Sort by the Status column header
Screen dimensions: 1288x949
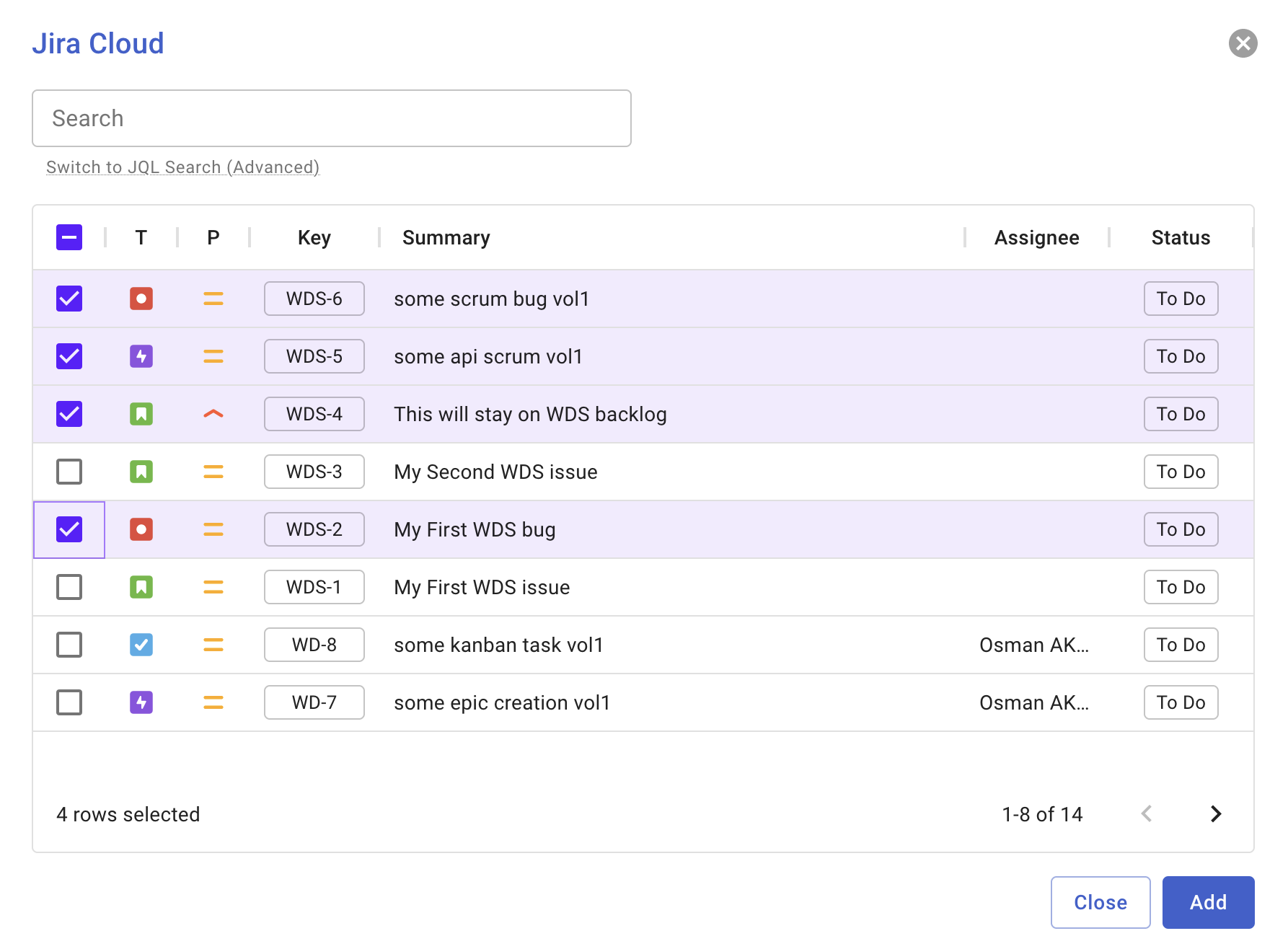(x=1181, y=237)
